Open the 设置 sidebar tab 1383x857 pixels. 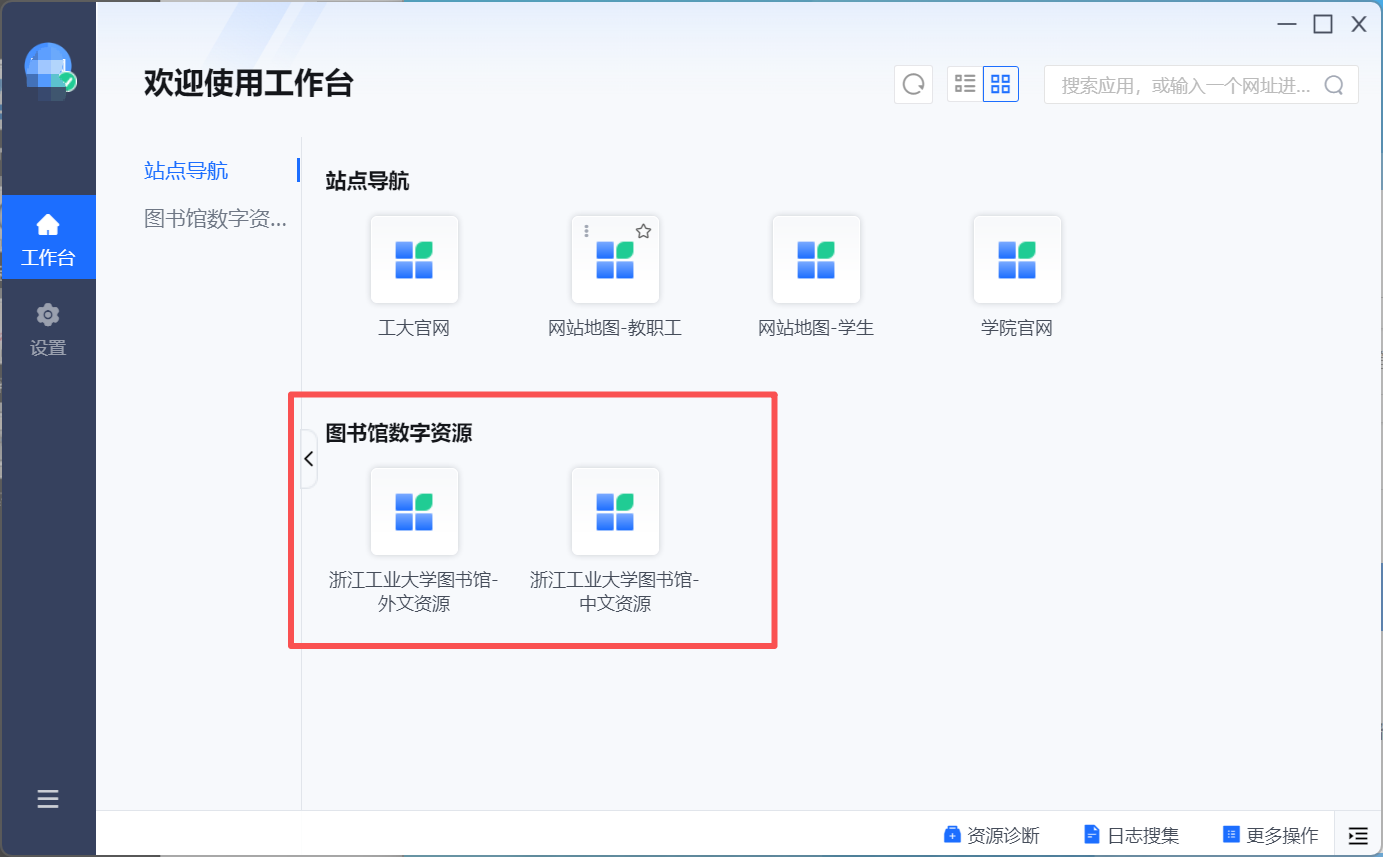pos(48,329)
